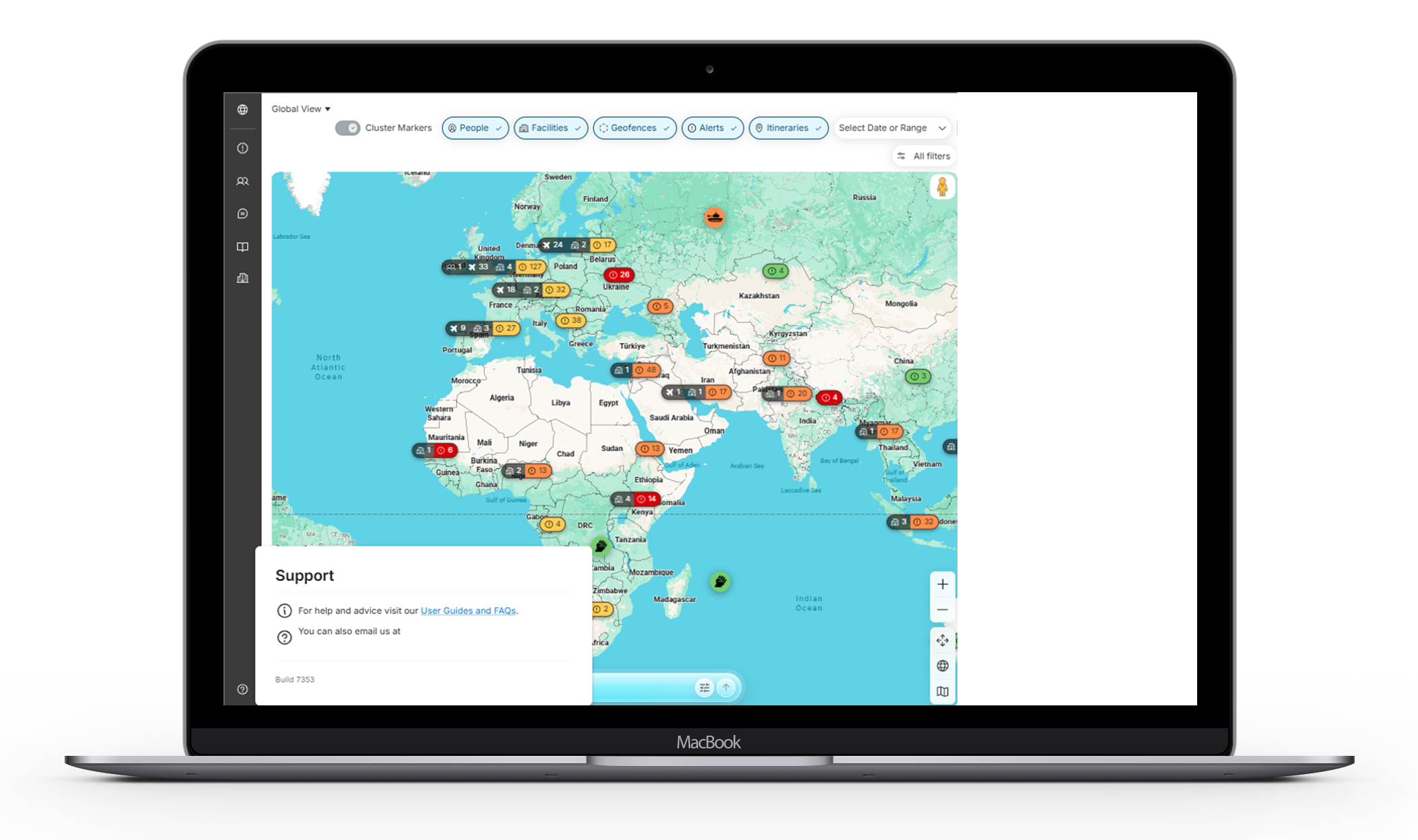Click the green 4 cluster above Kazakhstan

click(x=776, y=271)
